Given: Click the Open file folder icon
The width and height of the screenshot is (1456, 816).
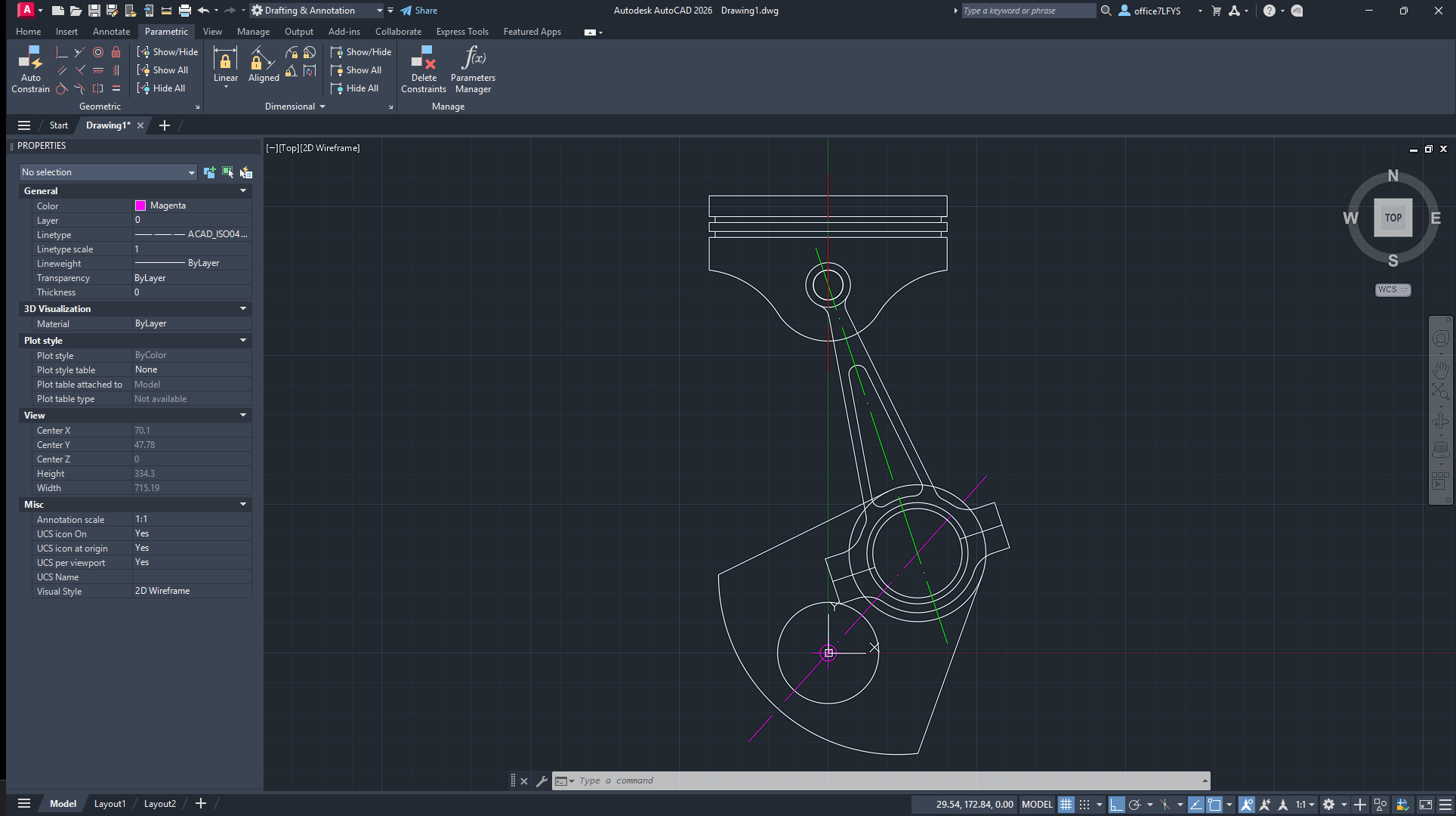Looking at the screenshot, I should 76,11.
